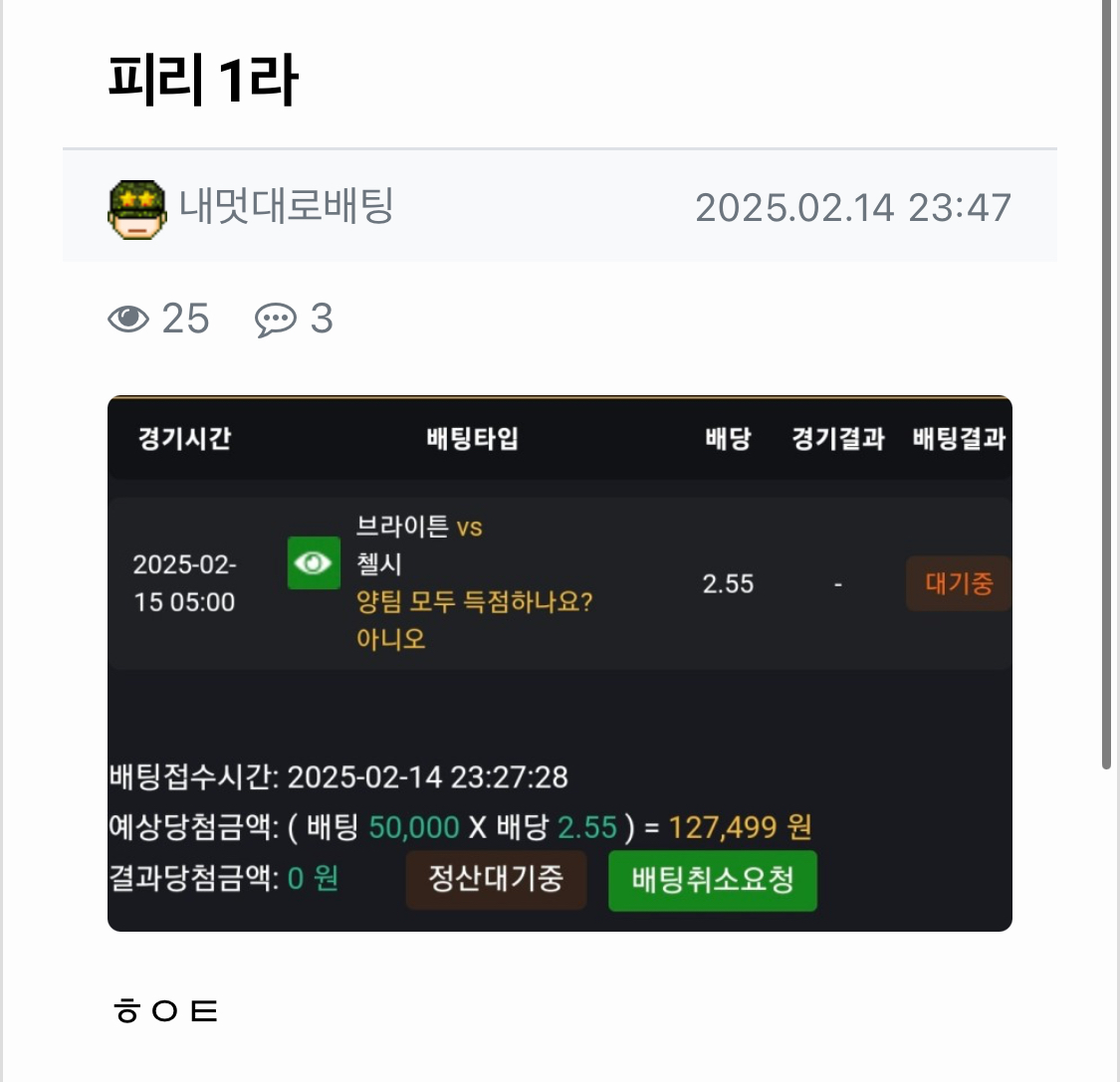Screen dimensions: 1120x1082
Task: Toggle the green eye icon for 브라이튼 match
Action: (314, 562)
